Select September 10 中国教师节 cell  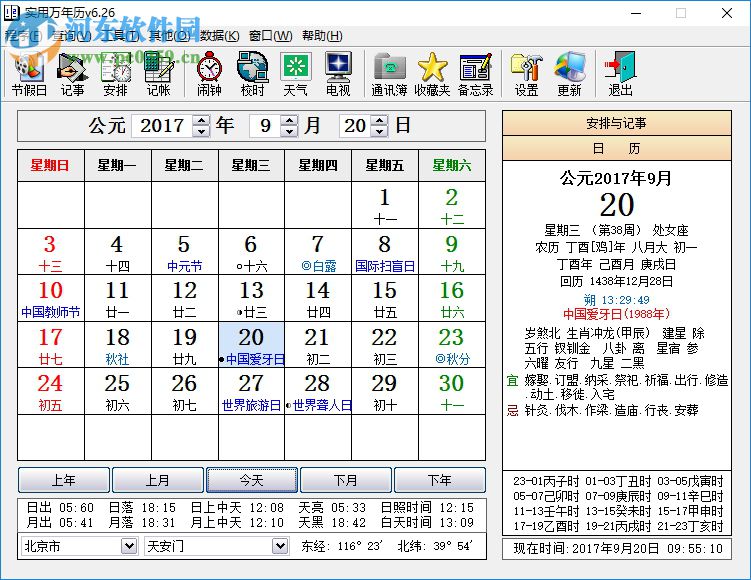pyautogui.click(x=51, y=298)
